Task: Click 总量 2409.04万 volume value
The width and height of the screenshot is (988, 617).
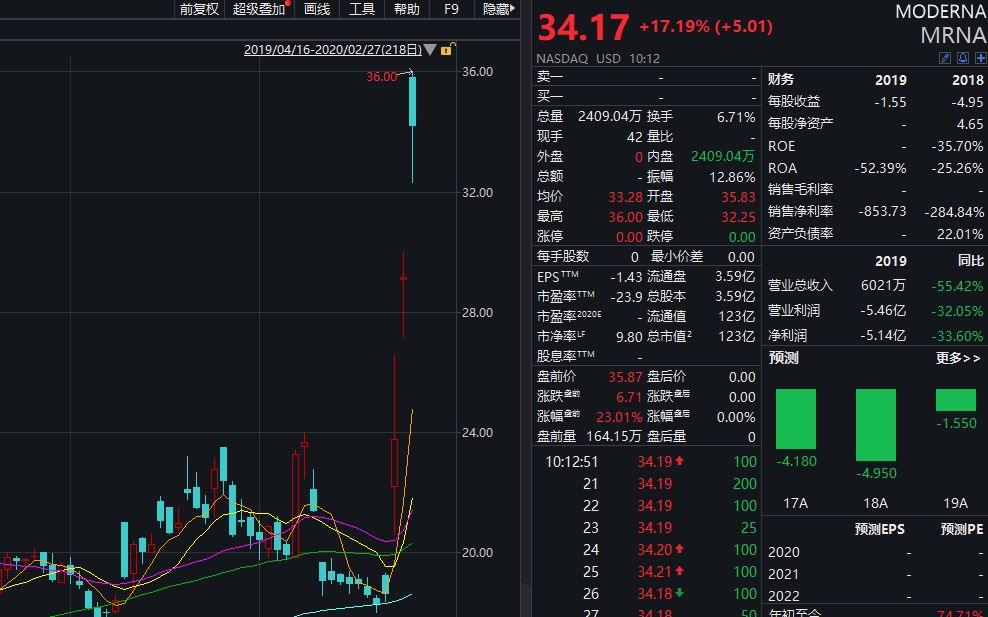Action: (609, 117)
